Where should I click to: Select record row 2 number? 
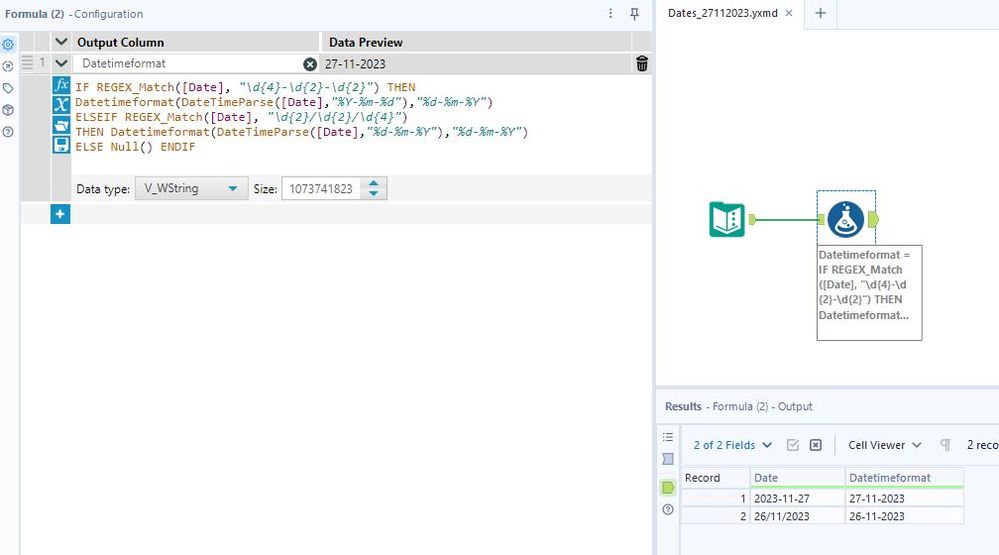pos(715,516)
